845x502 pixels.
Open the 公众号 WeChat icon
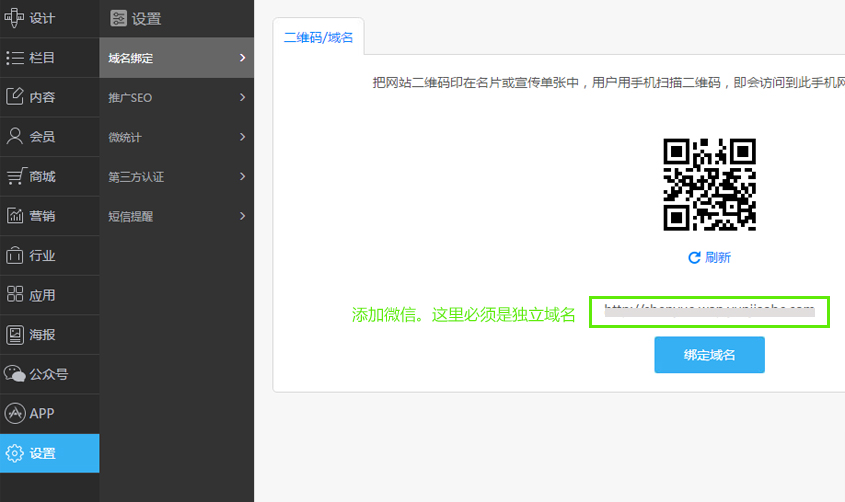(x=15, y=374)
